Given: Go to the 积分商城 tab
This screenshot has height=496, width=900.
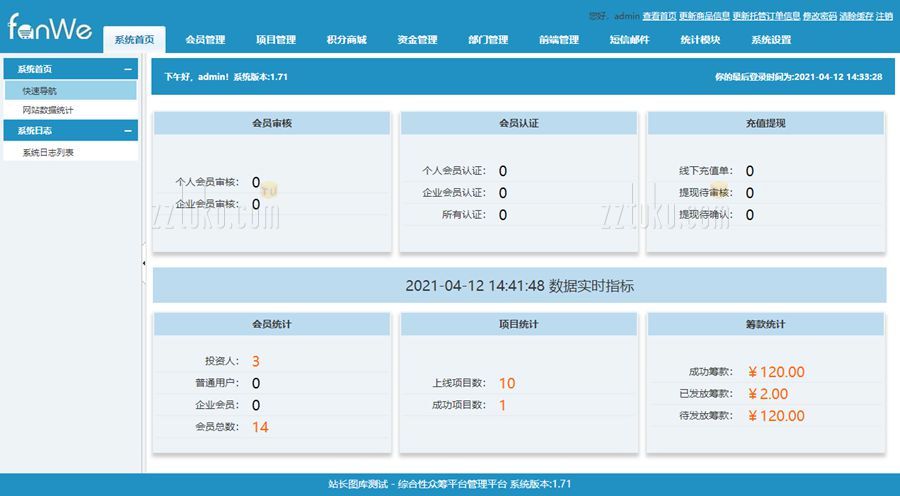Looking at the screenshot, I should point(346,40).
